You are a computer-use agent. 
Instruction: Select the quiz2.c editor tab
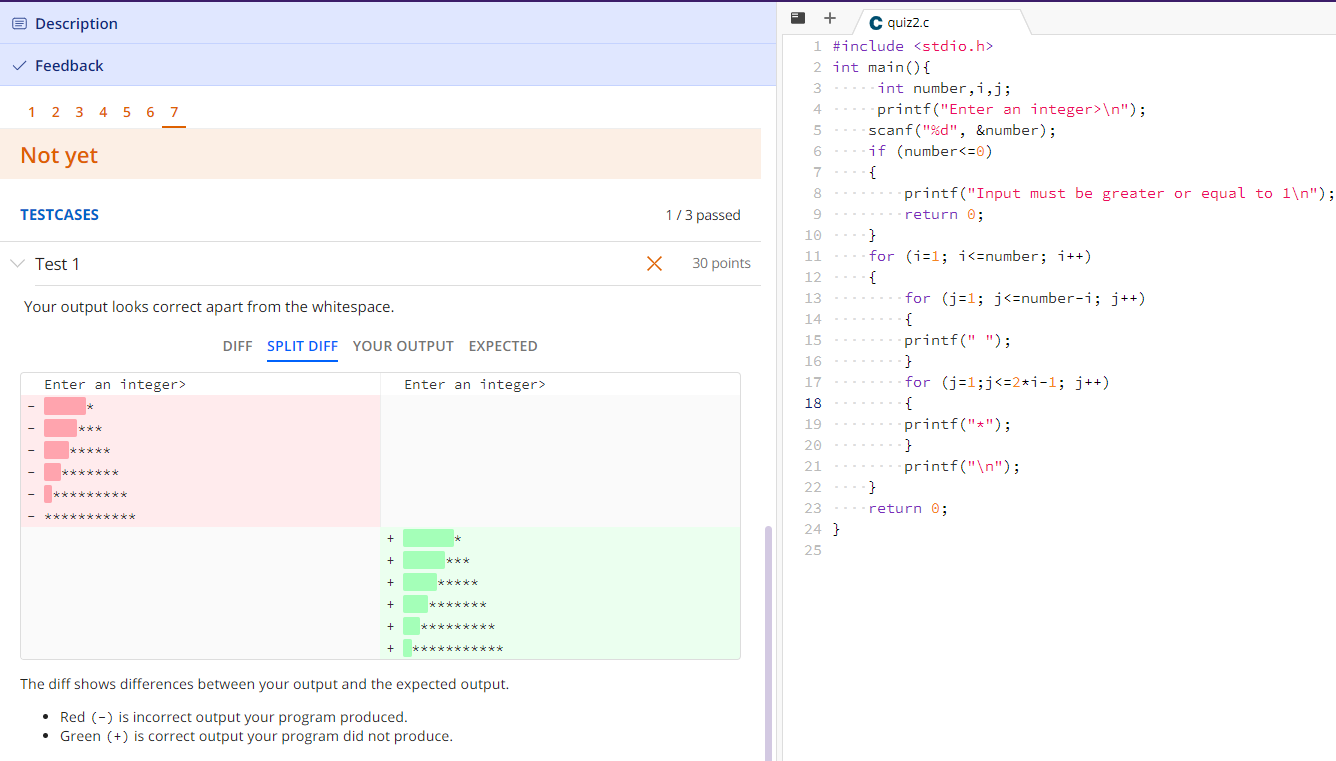click(920, 21)
